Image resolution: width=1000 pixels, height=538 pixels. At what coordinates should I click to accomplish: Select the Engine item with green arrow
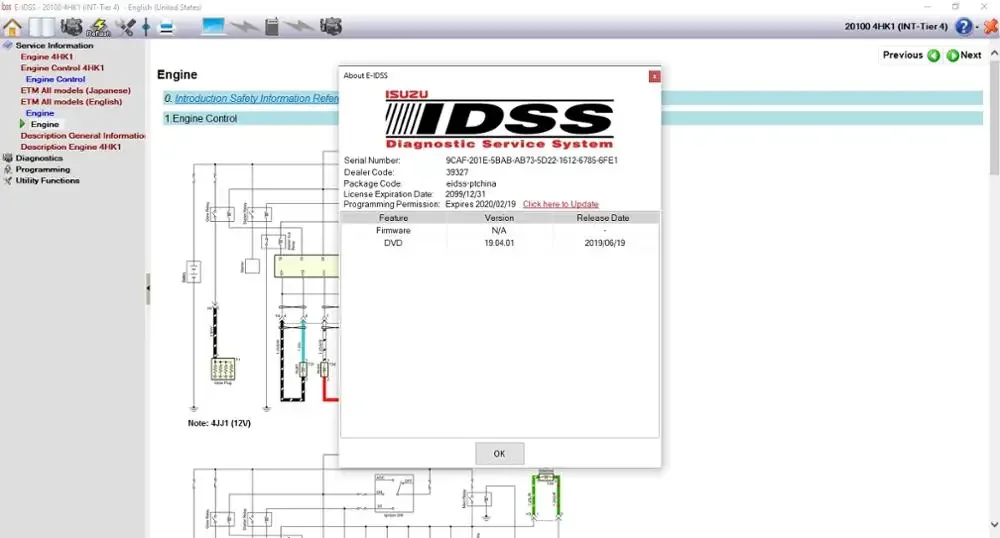pyautogui.click(x=45, y=125)
